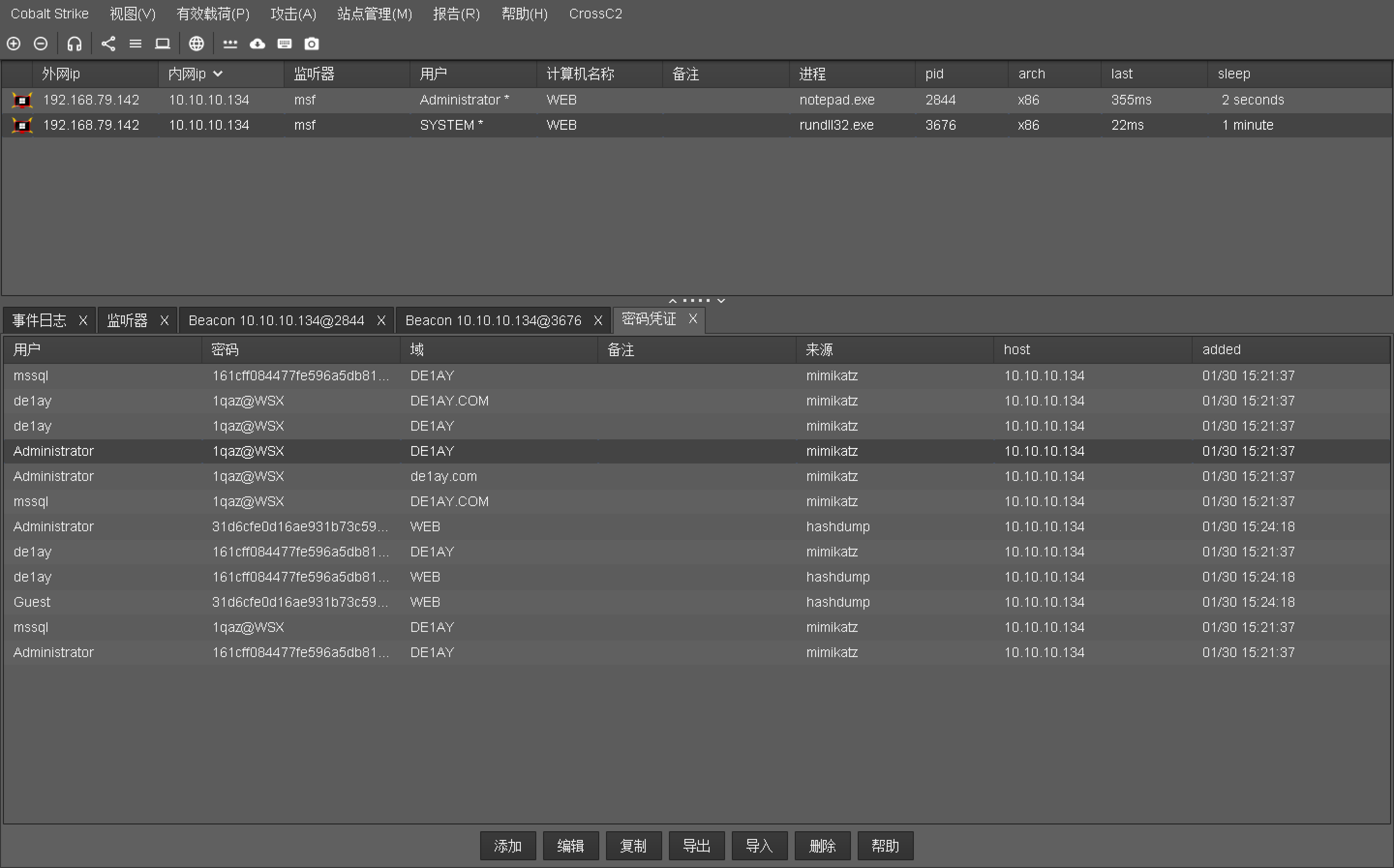Open the 站点管理(M) menu

(375, 14)
